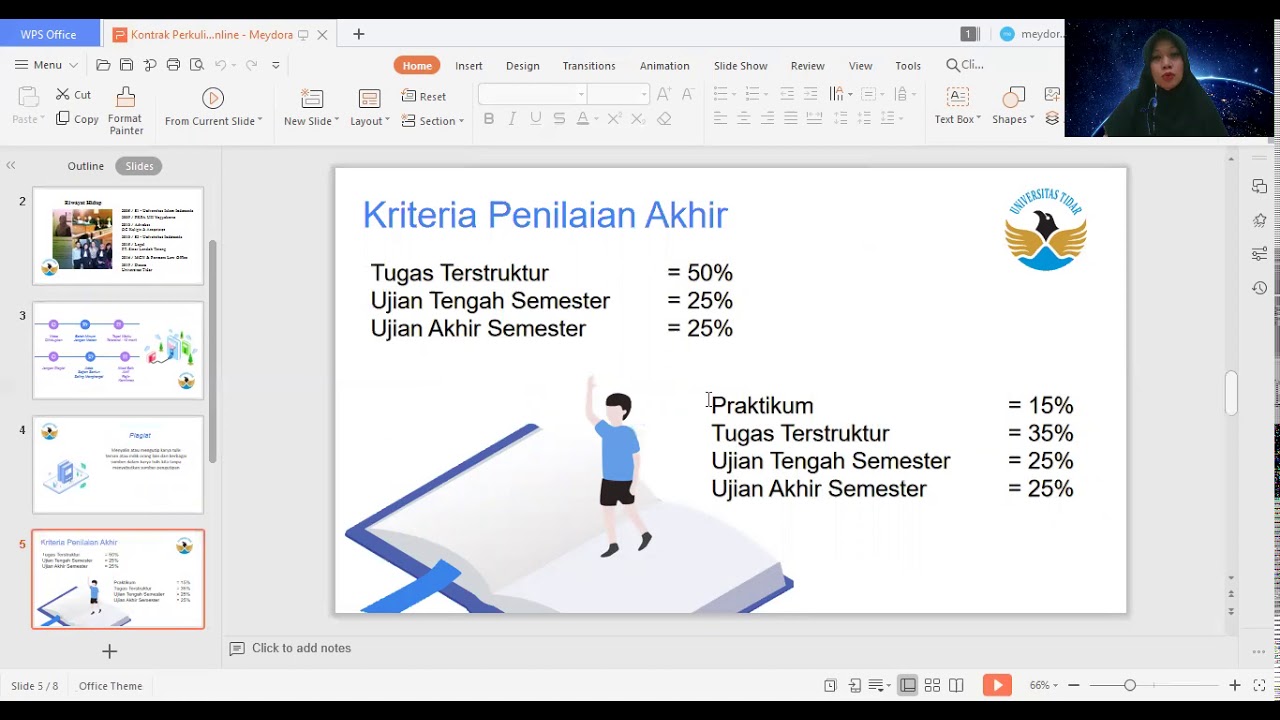Open the Slide Show tab
Screen dimensions: 1280x720
point(741,66)
